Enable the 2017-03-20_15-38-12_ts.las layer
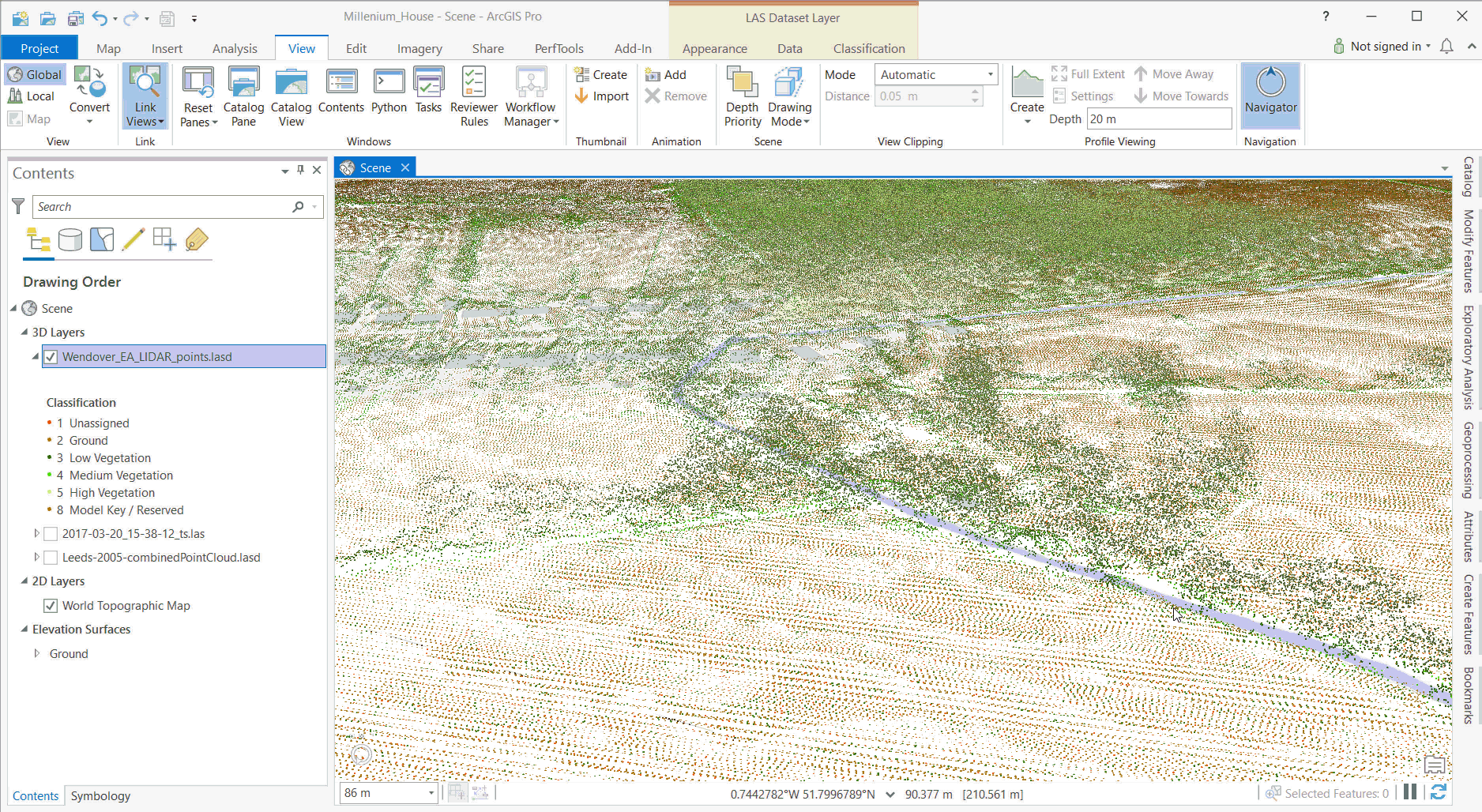Screen dimensions: 1482x812 click(51, 533)
